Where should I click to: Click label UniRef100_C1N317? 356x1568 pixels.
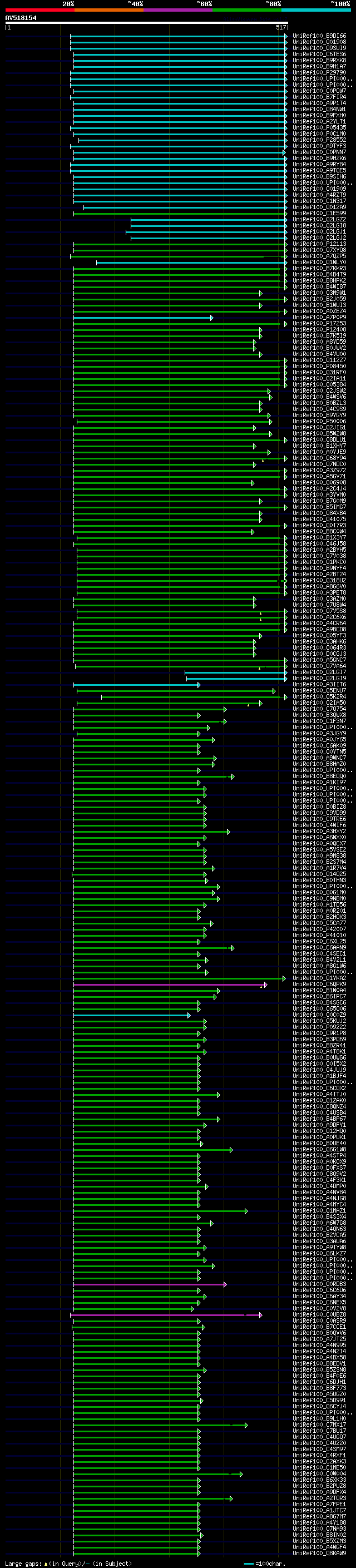point(319,201)
